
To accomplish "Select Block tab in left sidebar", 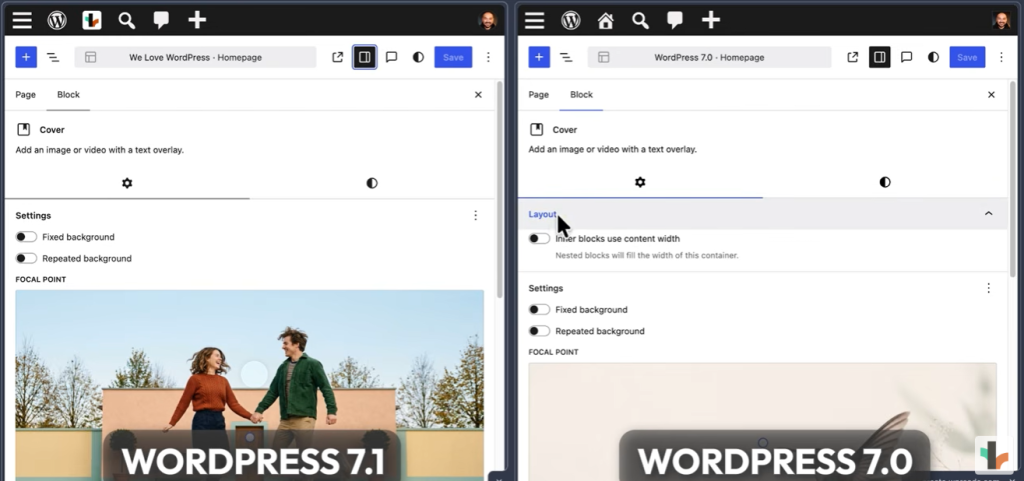I will (68, 95).
